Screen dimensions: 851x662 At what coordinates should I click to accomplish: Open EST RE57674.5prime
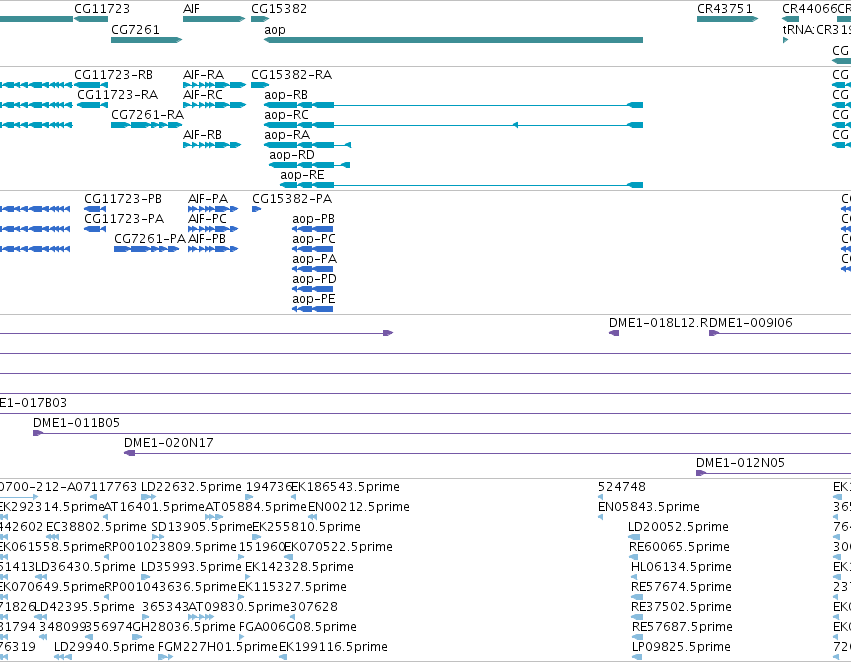(637, 597)
